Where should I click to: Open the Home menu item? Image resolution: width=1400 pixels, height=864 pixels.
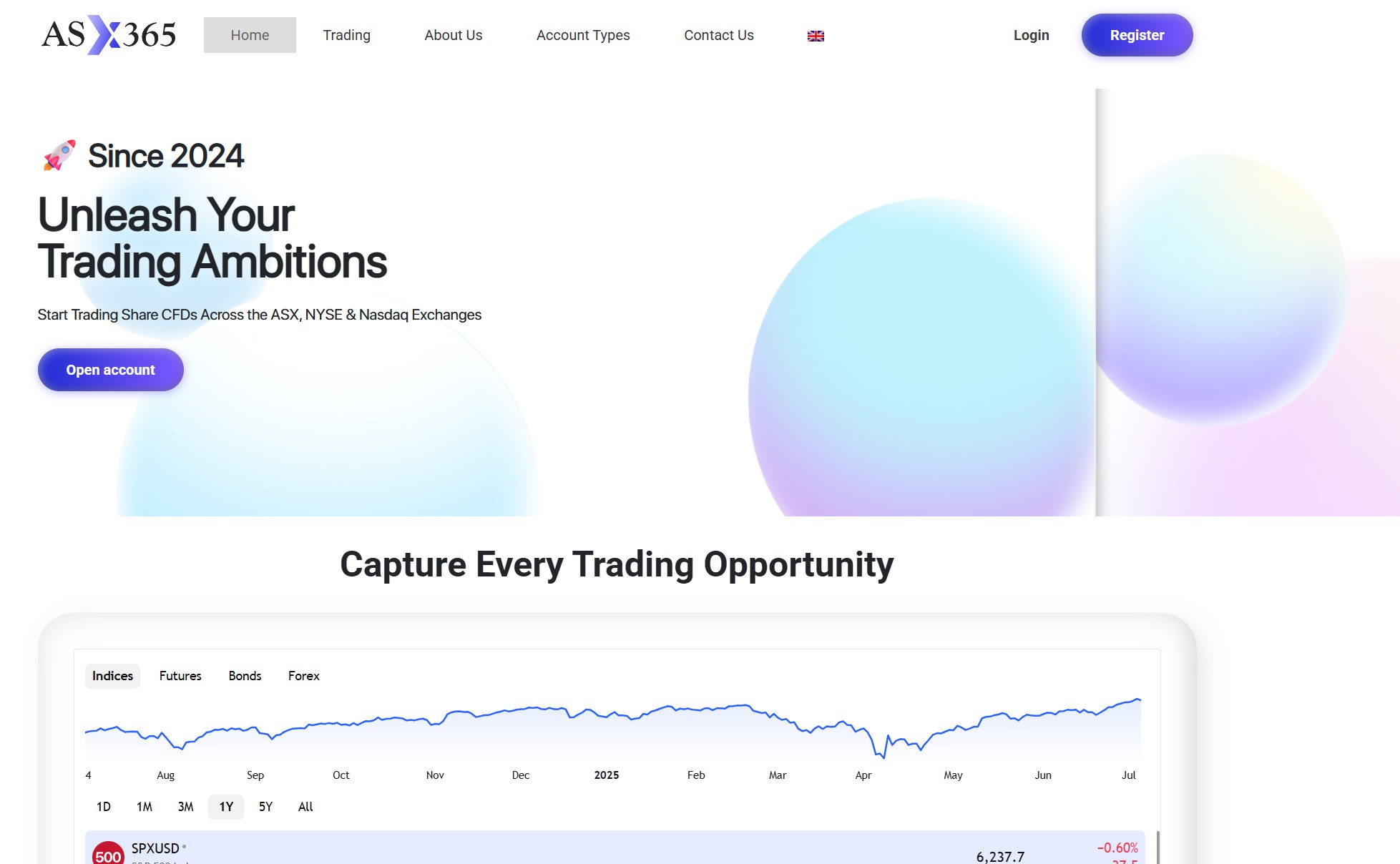click(x=250, y=35)
